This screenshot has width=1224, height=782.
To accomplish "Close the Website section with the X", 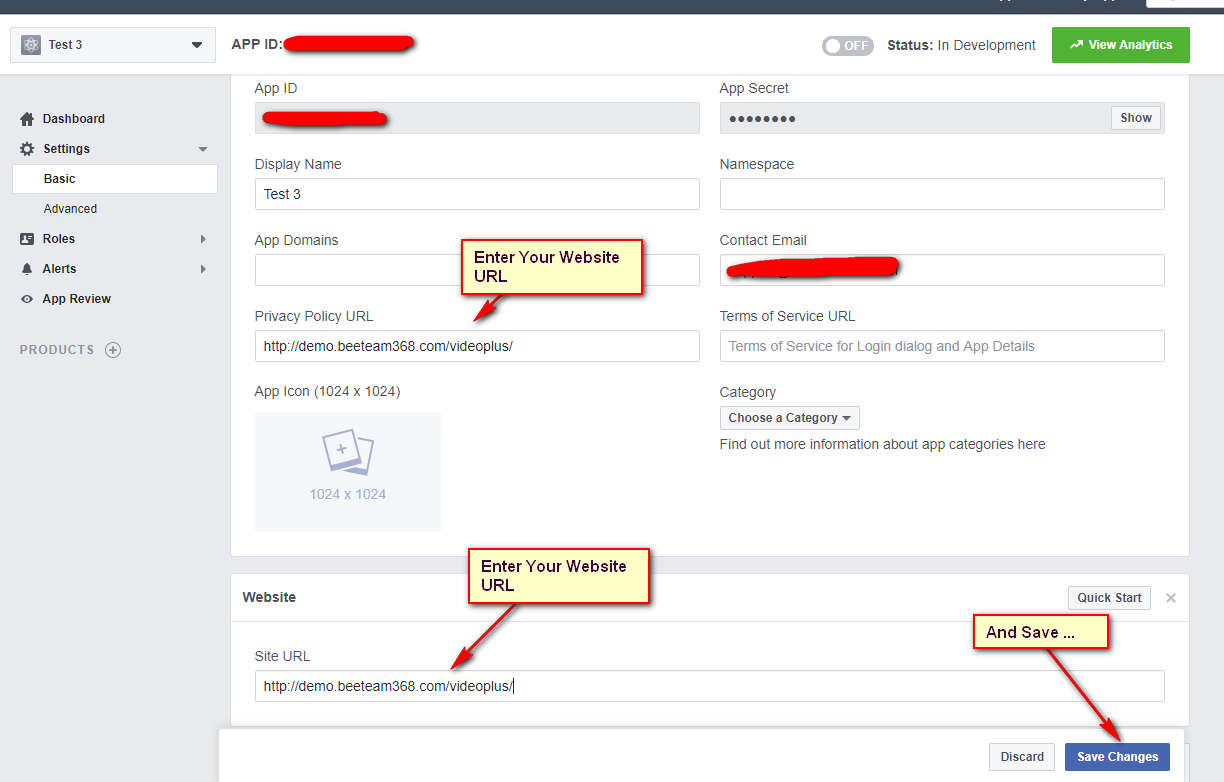I will 1171,598.
